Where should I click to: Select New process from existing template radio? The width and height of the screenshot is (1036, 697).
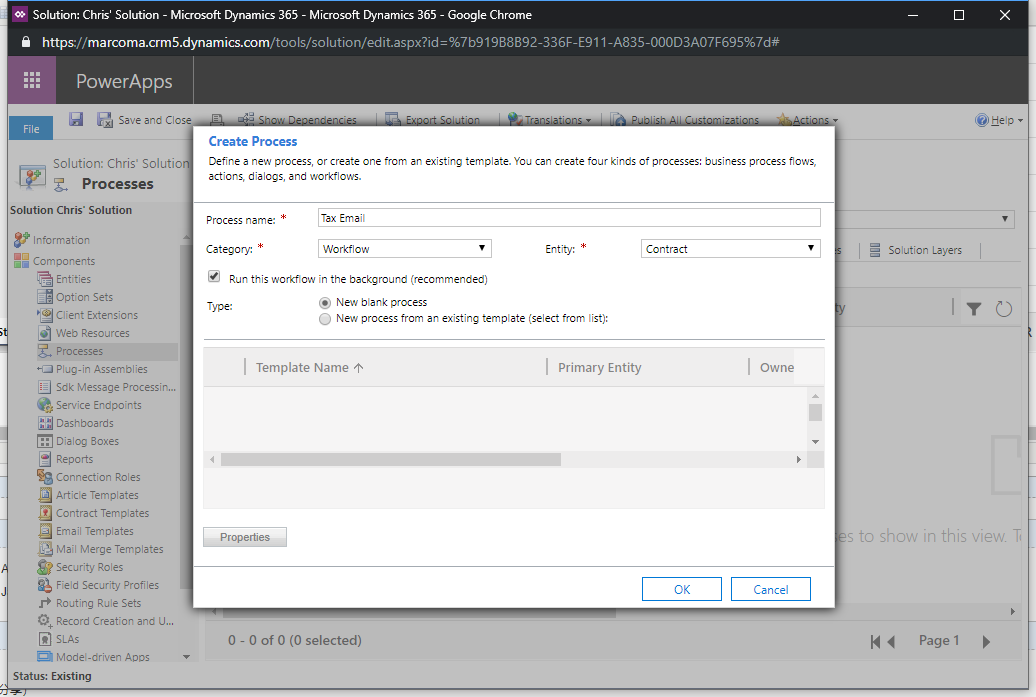pyautogui.click(x=325, y=319)
